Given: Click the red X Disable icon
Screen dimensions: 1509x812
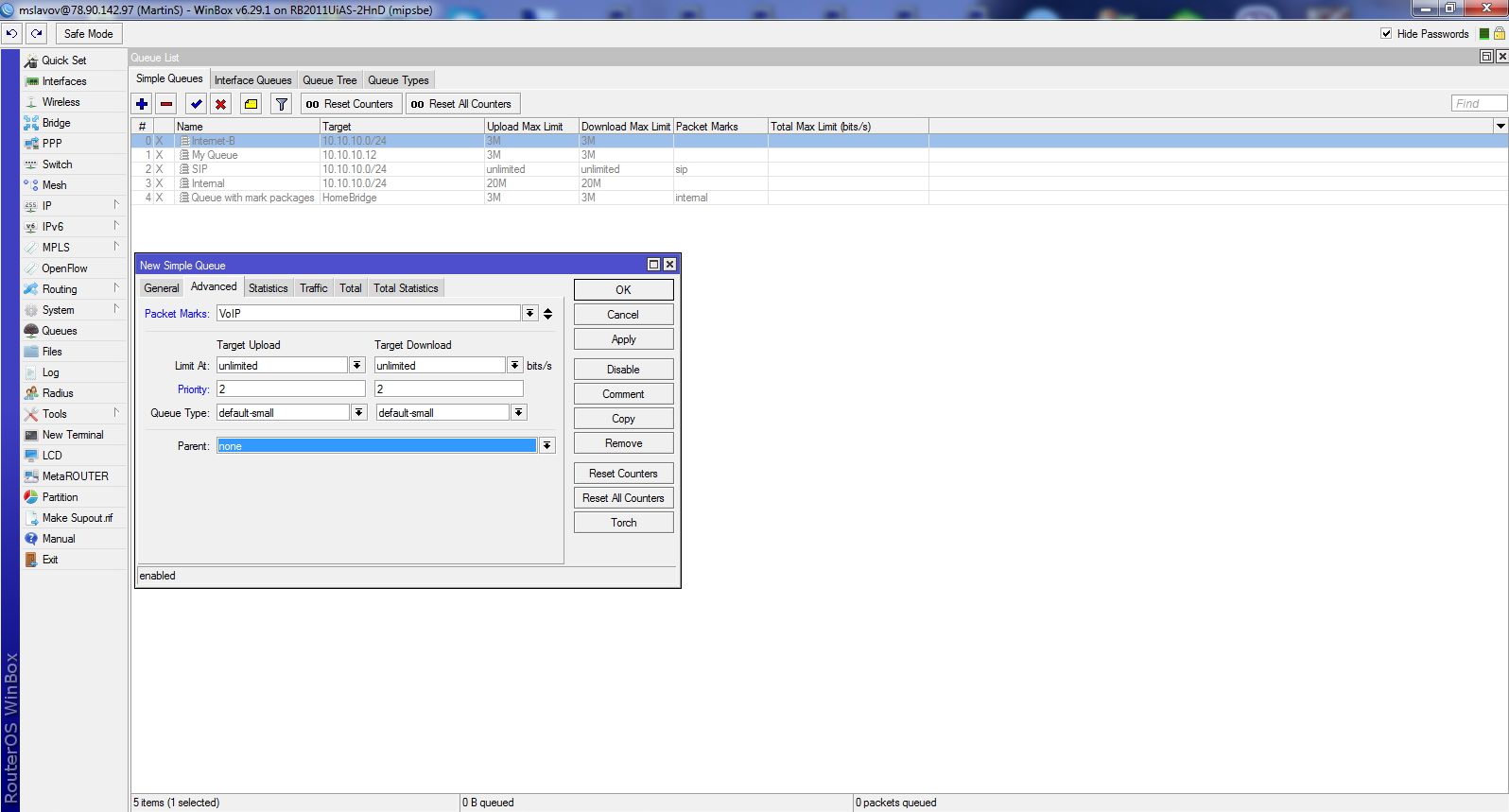Looking at the screenshot, I should (x=220, y=104).
